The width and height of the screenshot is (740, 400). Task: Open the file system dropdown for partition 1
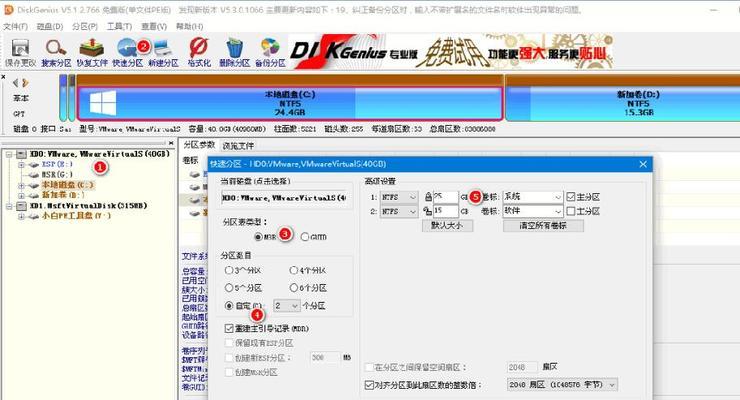399,197
